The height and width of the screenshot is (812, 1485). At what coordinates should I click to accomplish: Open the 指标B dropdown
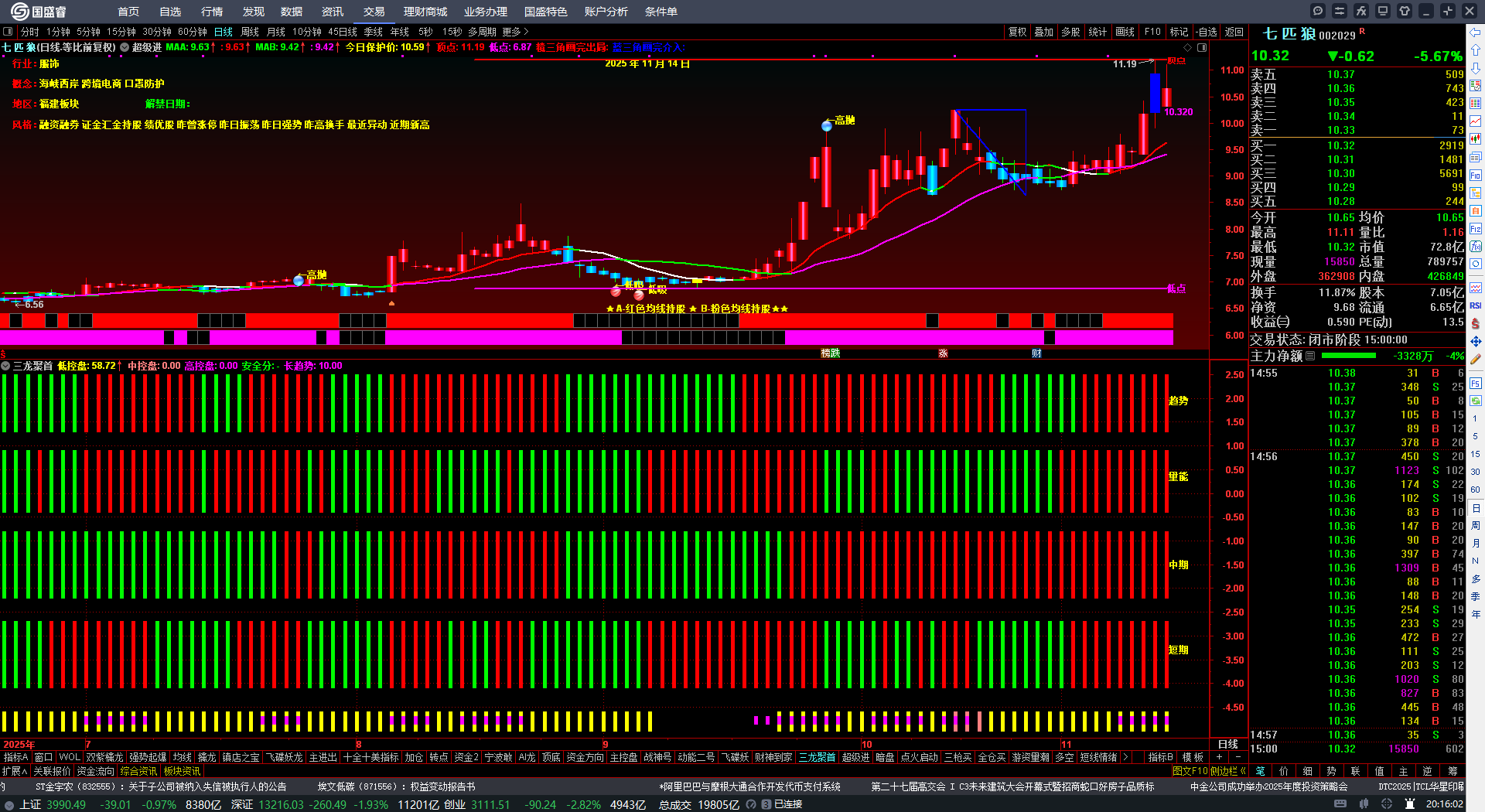pos(1160,757)
